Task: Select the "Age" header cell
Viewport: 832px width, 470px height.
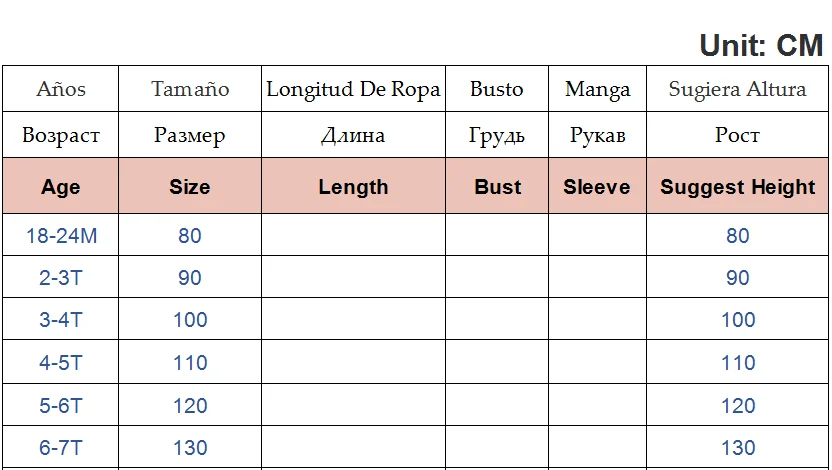Action: tap(61, 187)
